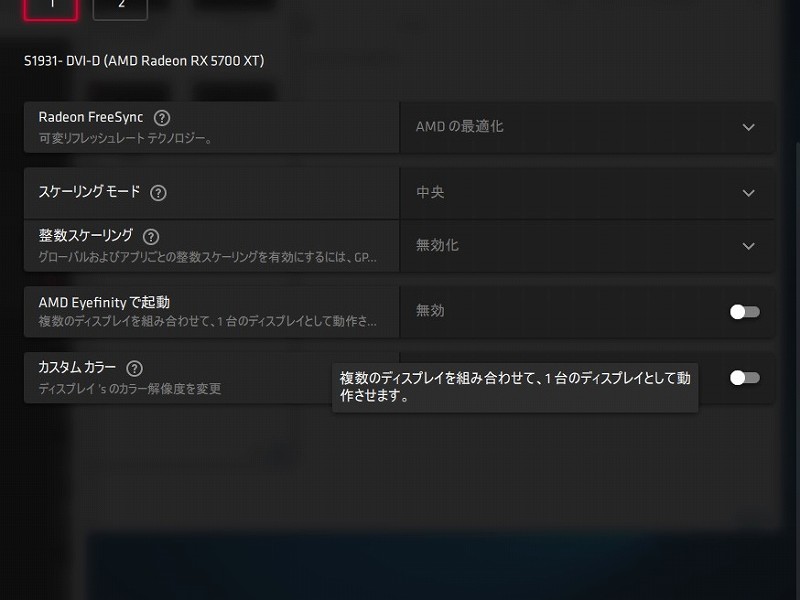Image resolution: width=800 pixels, height=600 pixels.
Task: Click S1931- DVI-D display name text
Action: click(x=144, y=61)
